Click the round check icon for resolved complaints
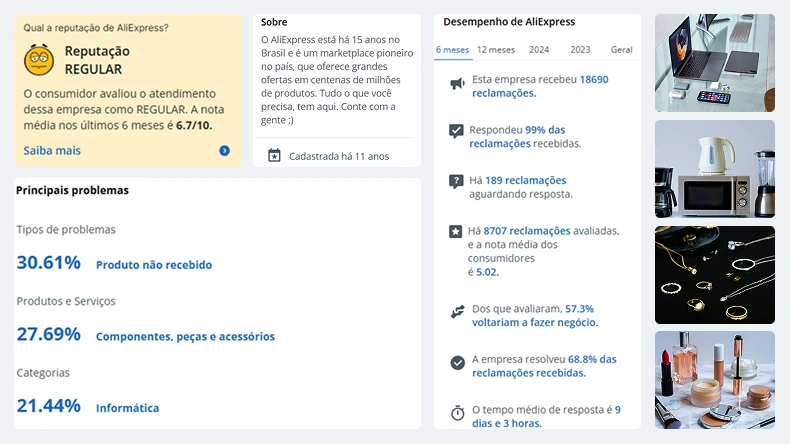 pos(457,362)
